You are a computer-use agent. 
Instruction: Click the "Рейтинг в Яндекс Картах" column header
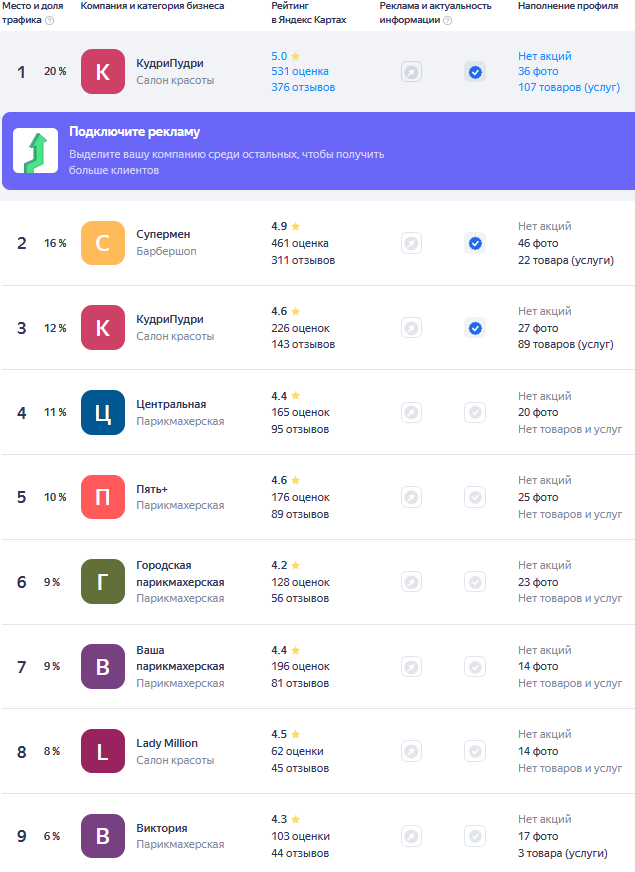click(x=309, y=13)
